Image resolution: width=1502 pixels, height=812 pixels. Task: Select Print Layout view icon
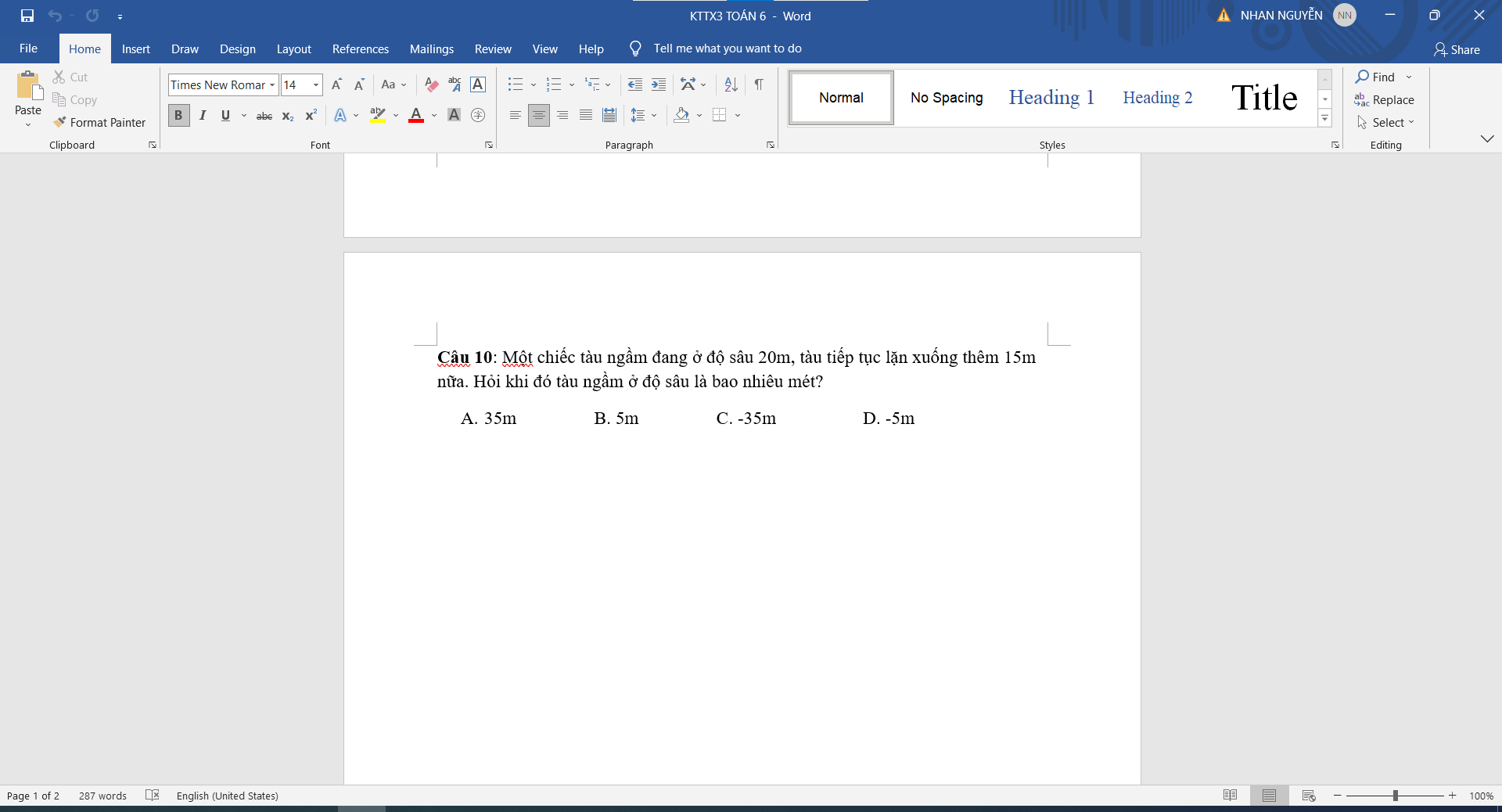click(1269, 795)
